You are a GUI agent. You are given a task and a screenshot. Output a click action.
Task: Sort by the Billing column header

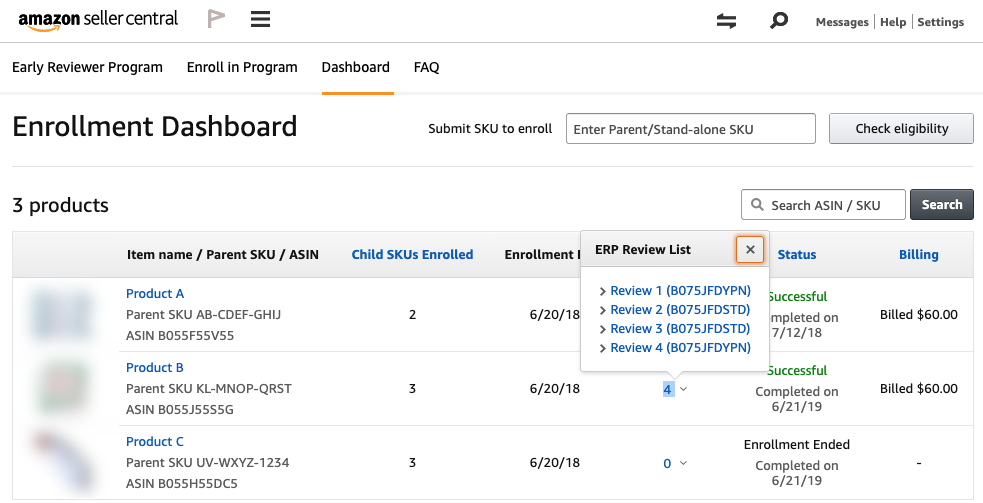click(918, 255)
